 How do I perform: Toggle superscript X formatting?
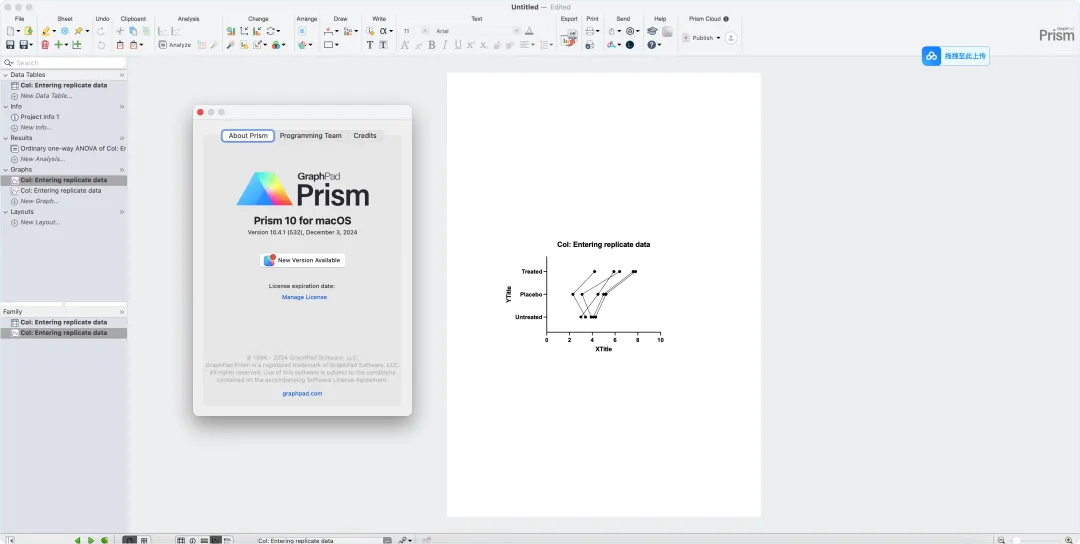click(470, 45)
